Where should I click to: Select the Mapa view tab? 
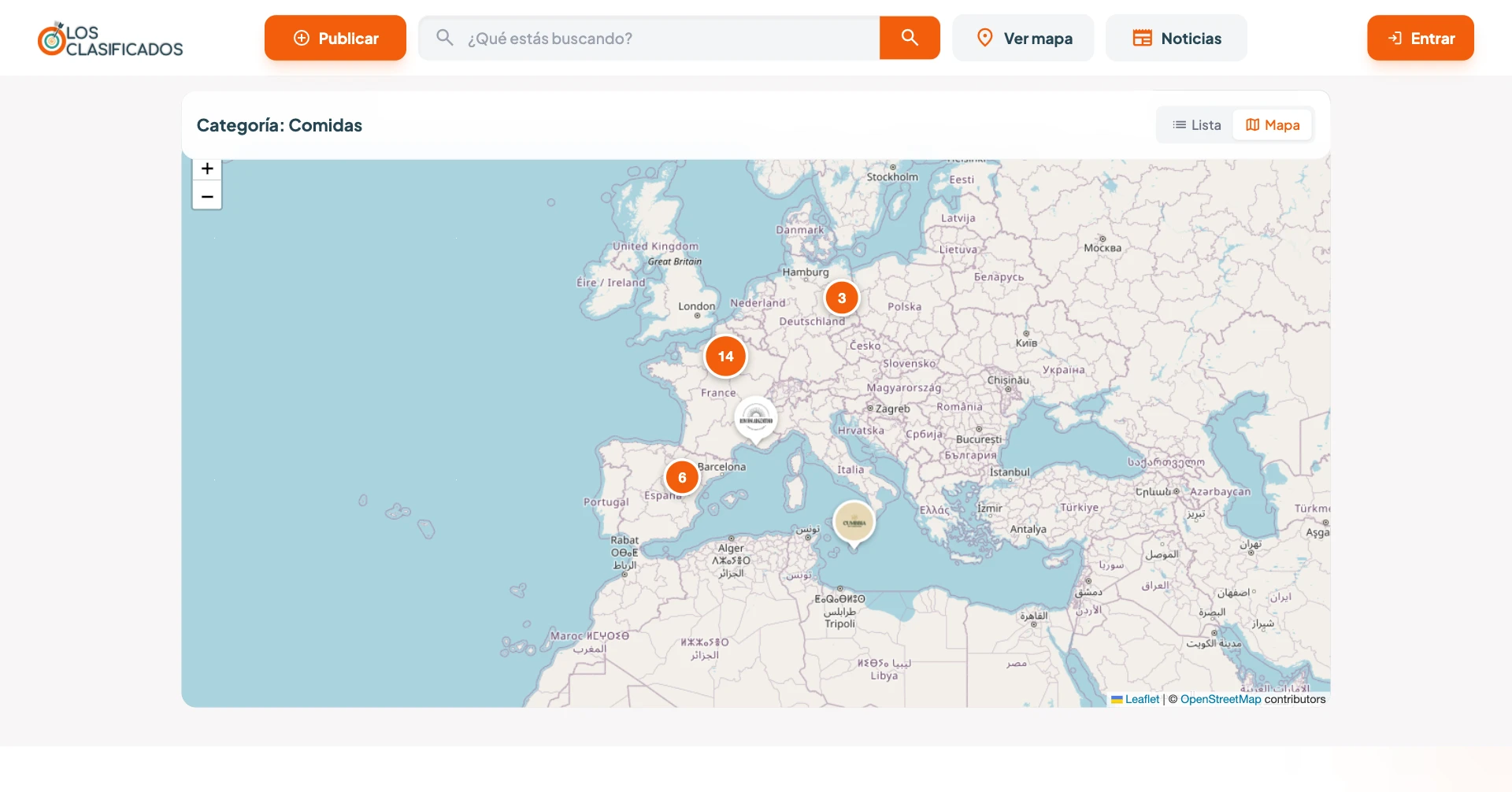click(x=1273, y=125)
